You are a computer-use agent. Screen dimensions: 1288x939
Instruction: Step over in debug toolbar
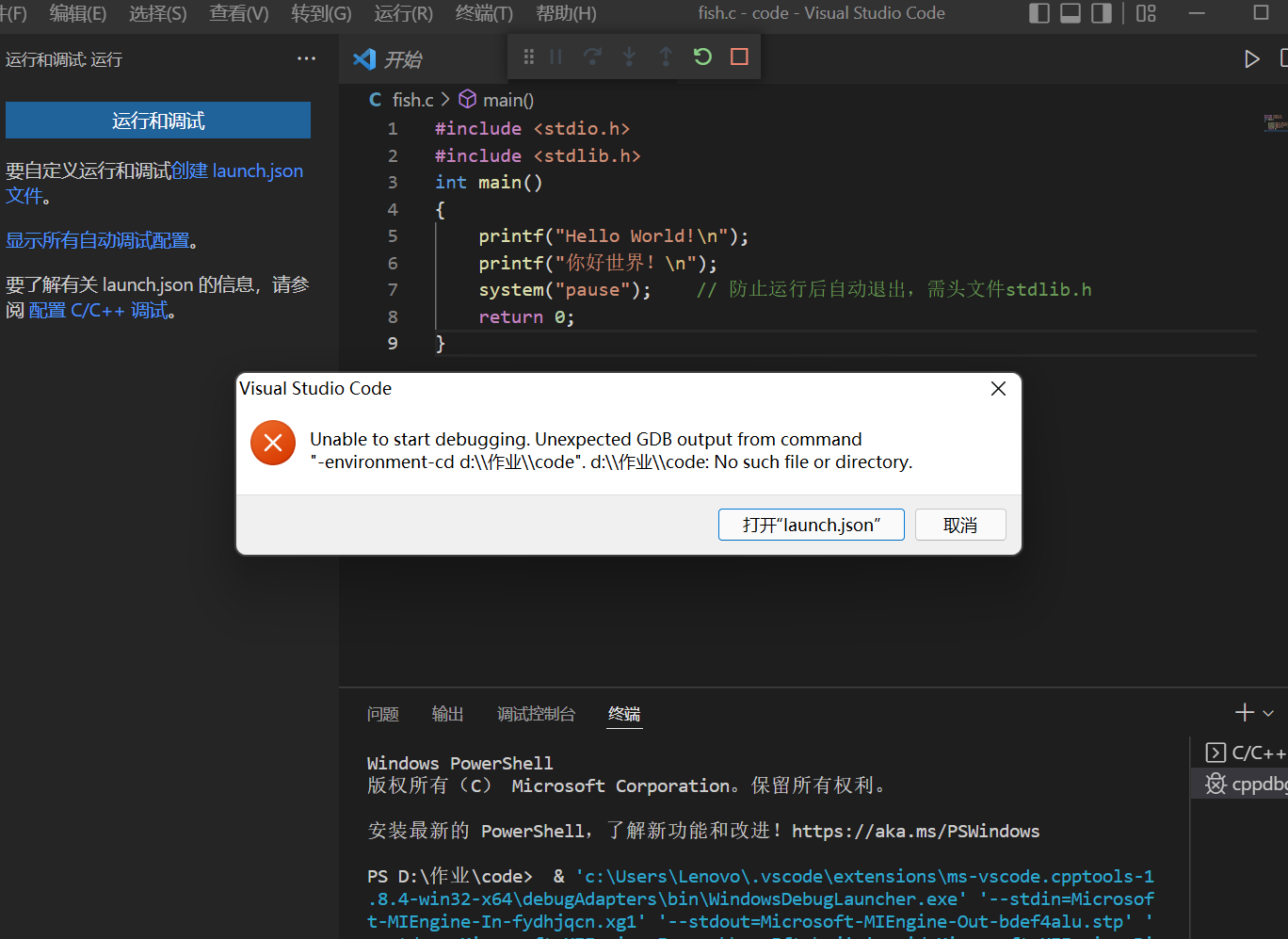point(592,57)
